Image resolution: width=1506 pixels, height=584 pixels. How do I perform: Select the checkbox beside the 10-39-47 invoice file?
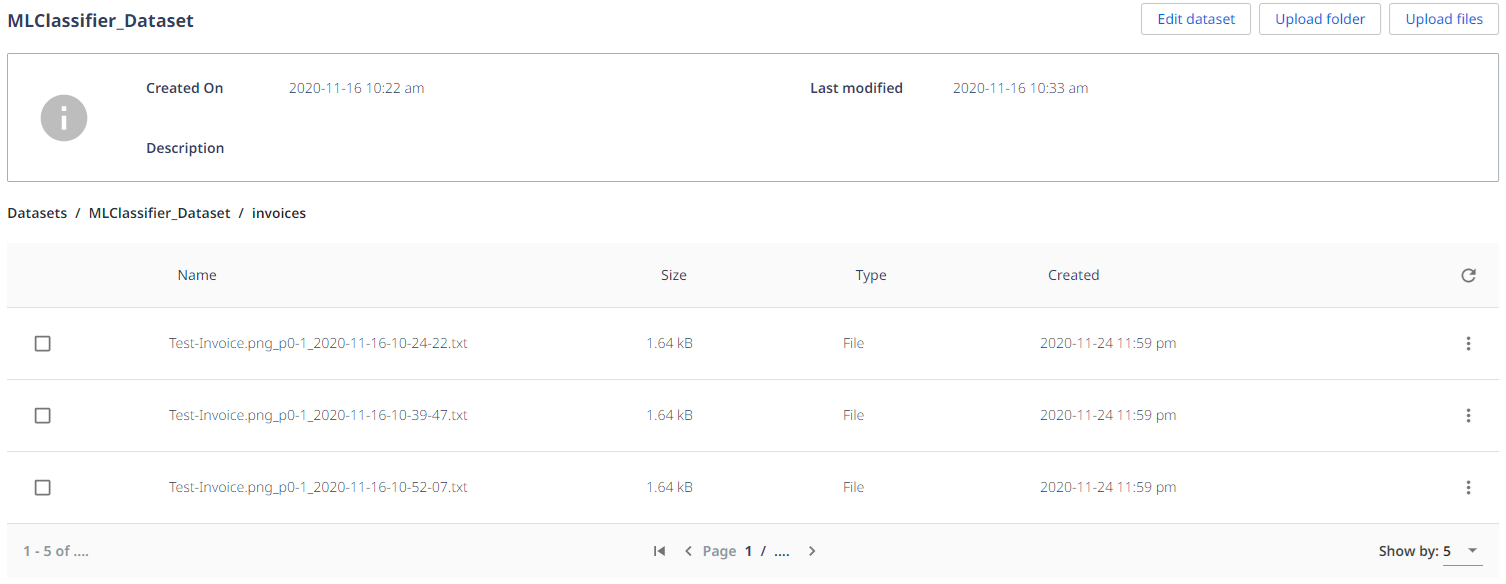42,415
